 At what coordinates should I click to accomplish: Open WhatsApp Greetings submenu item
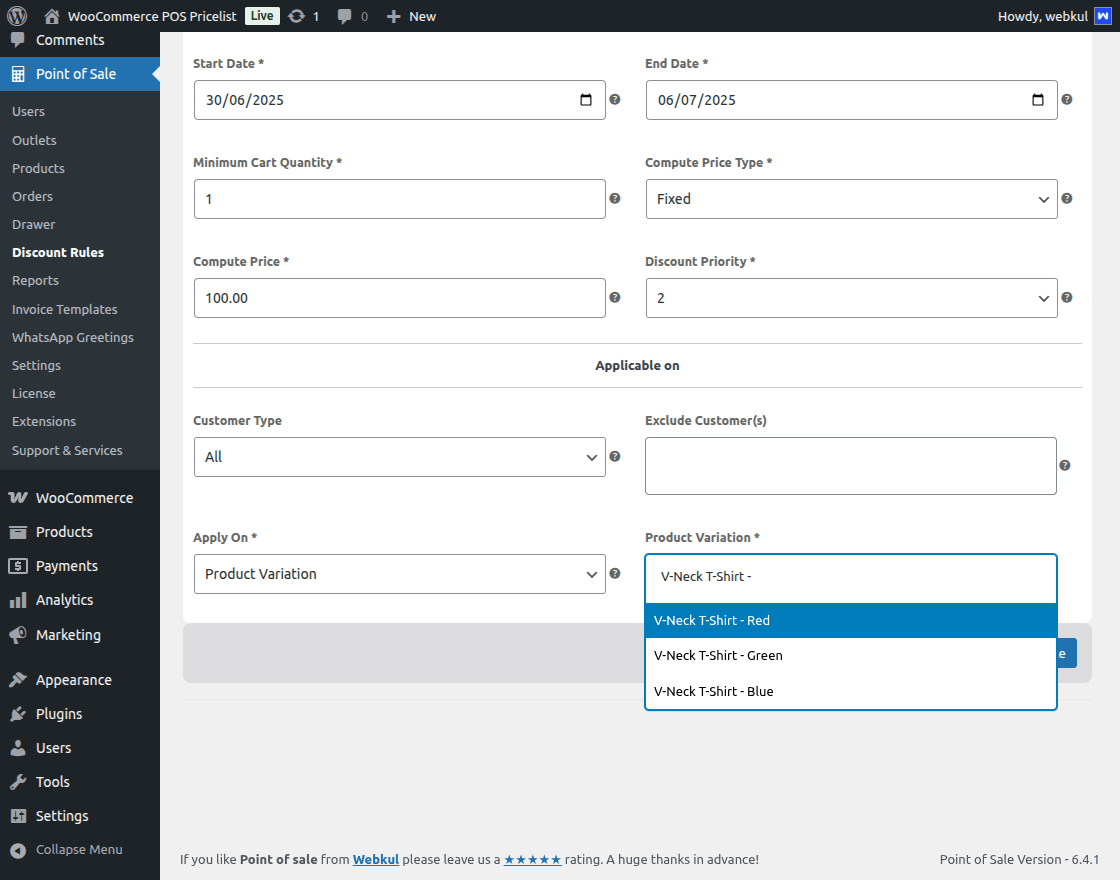pos(73,338)
